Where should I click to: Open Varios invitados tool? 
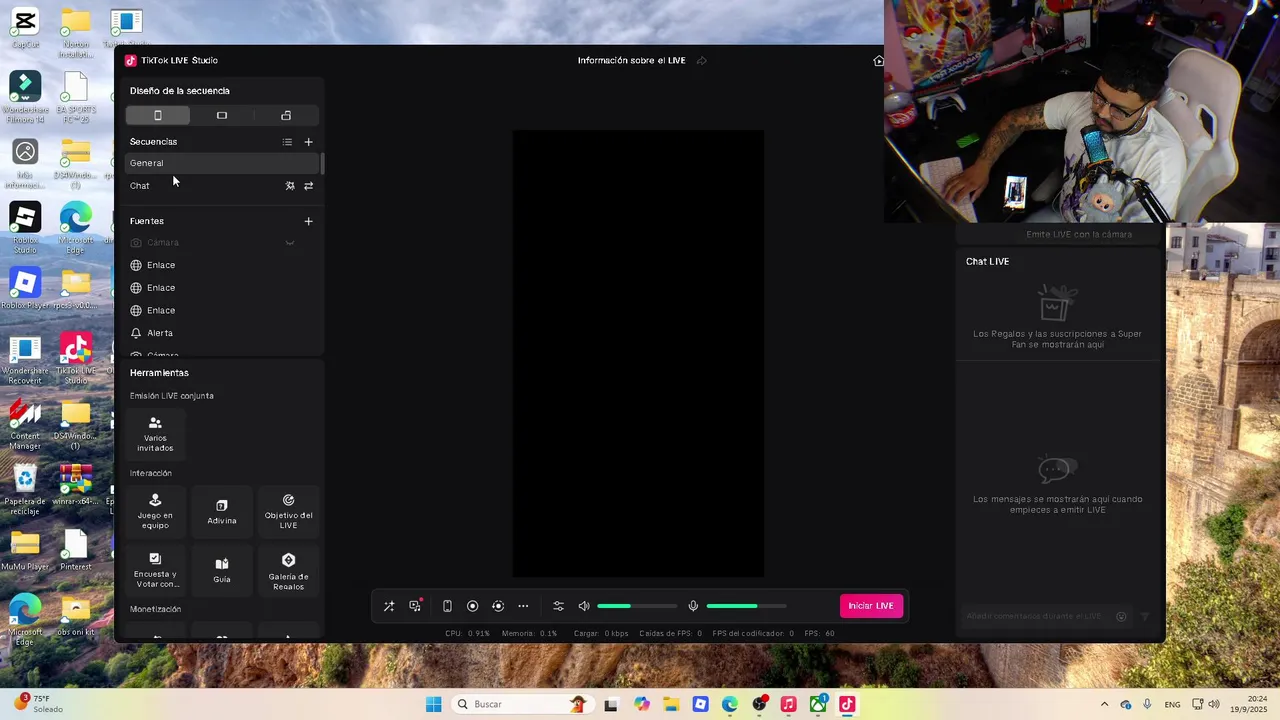click(155, 434)
